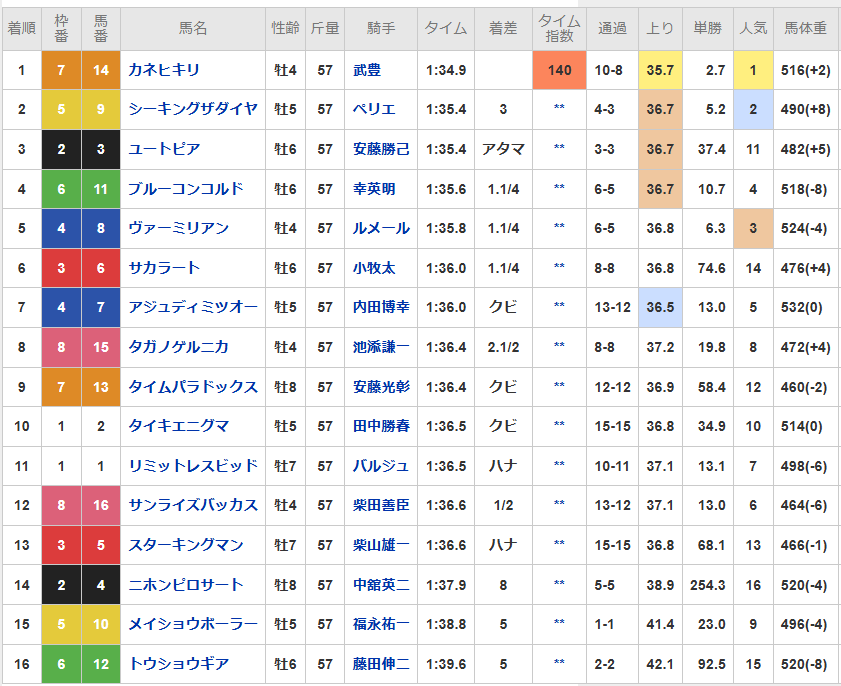
Task: Open horse アジュディミツオー
Action: (193, 307)
